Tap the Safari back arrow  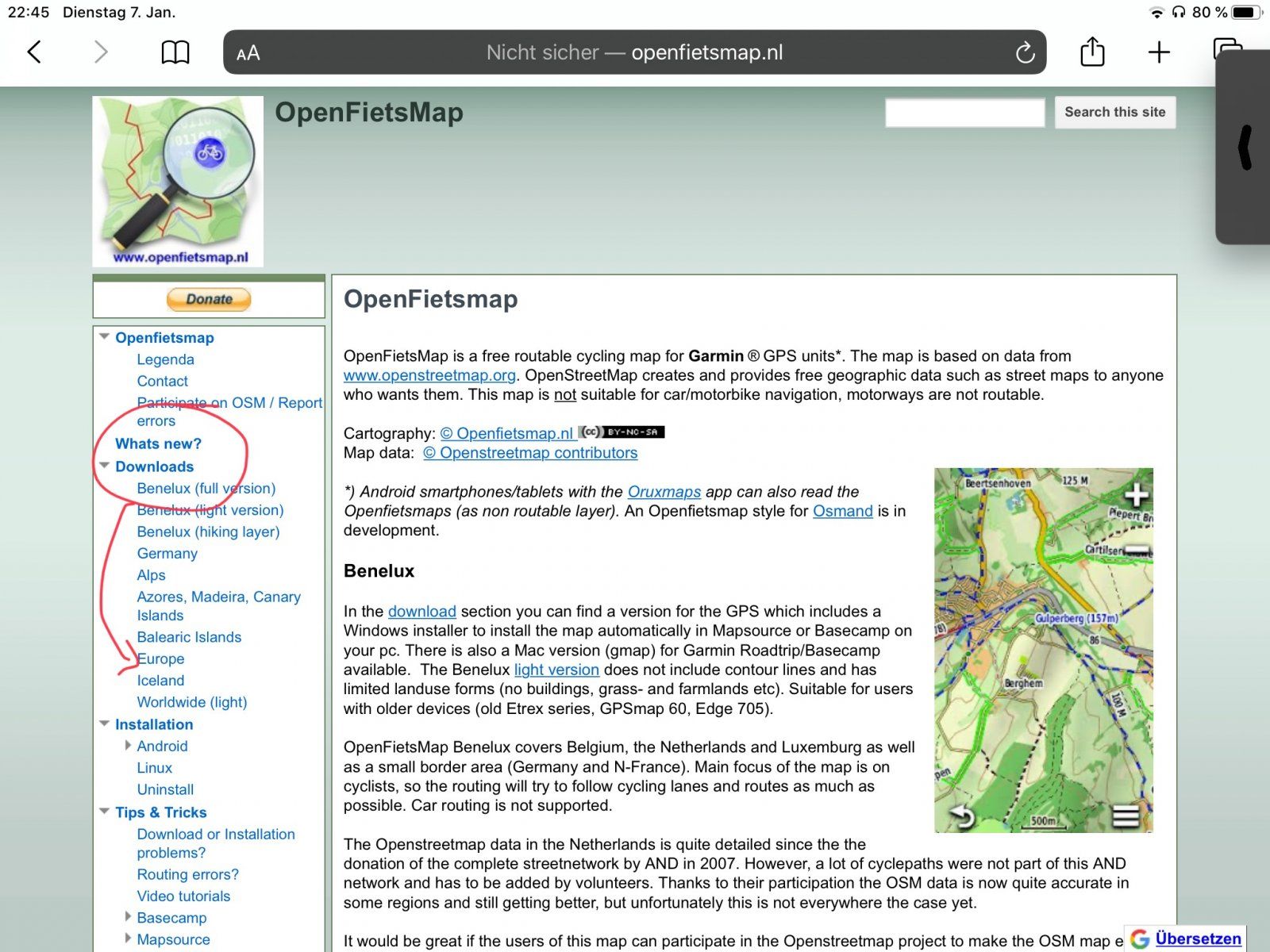pyautogui.click(x=34, y=52)
